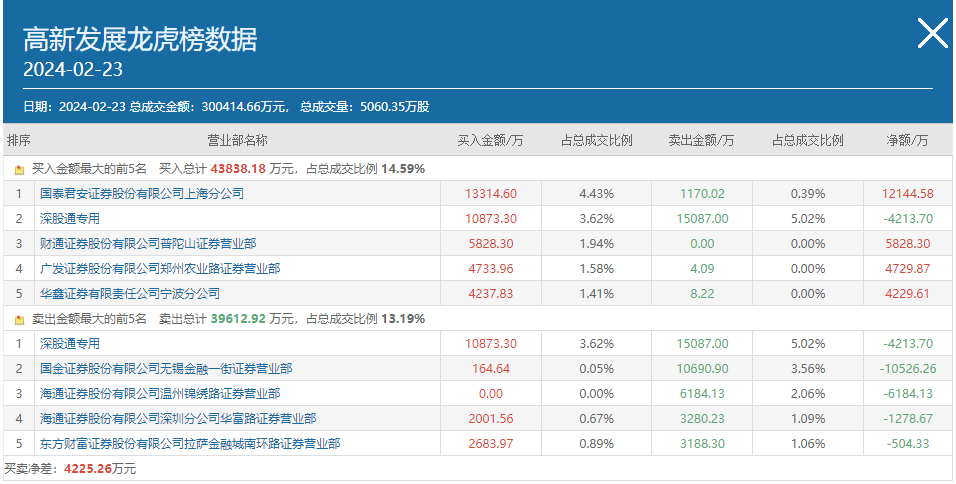
Task: Select buy amount 2001.56
Action: (x=491, y=419)
